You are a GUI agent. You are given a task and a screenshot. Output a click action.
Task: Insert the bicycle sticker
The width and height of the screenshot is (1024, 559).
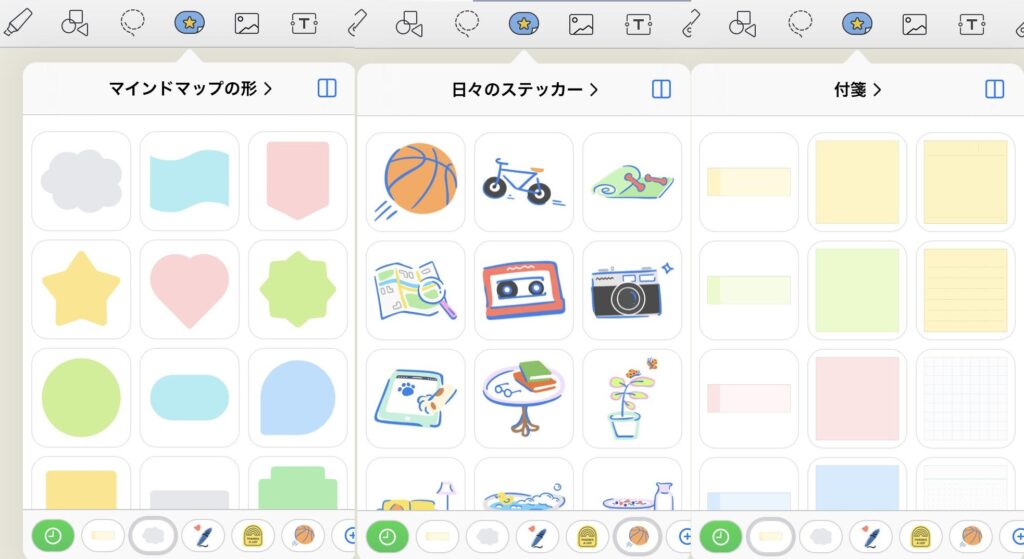524,182
